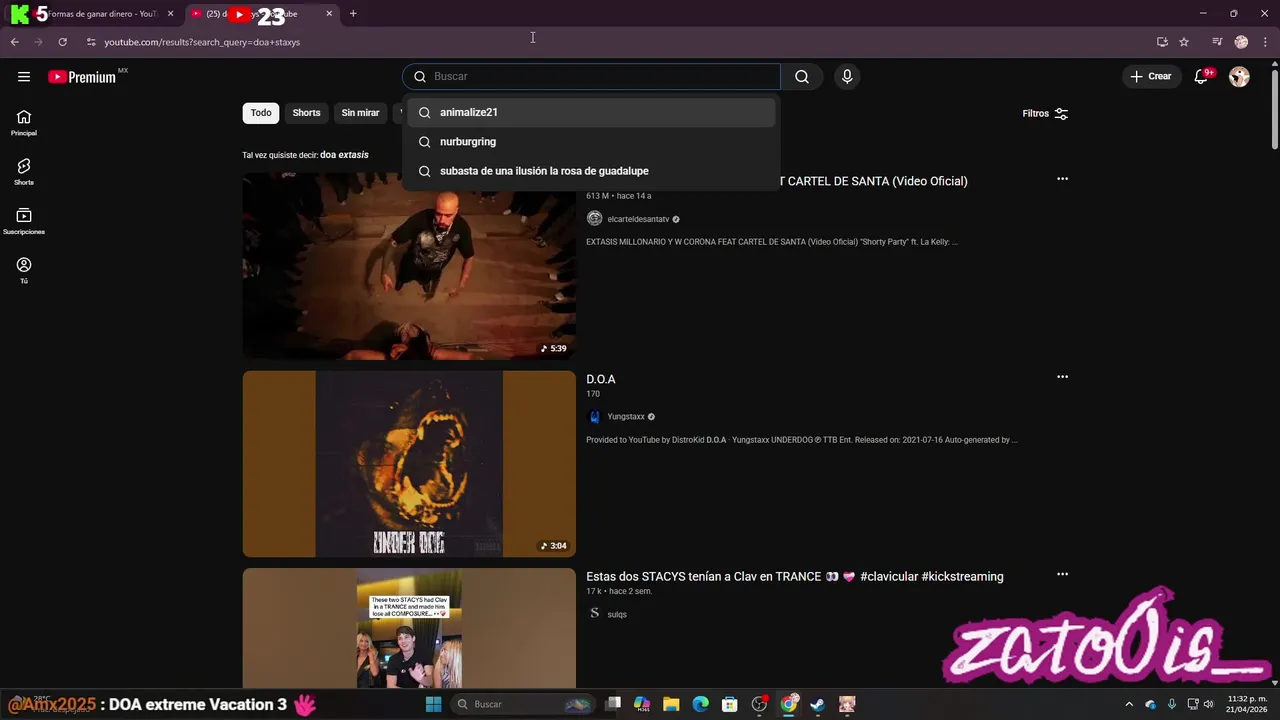Choose suggestion 'animalize21'

pyautogui.click(x=591, y=112)
